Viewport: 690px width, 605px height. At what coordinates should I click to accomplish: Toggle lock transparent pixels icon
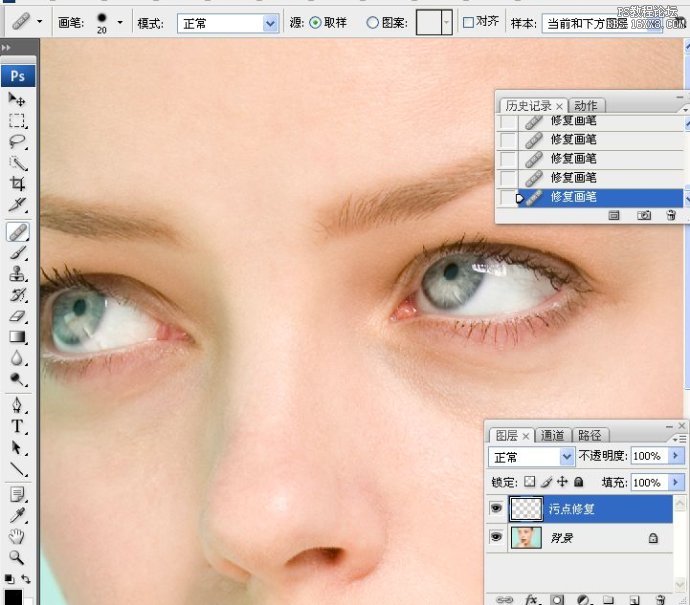tap(530, 481)
